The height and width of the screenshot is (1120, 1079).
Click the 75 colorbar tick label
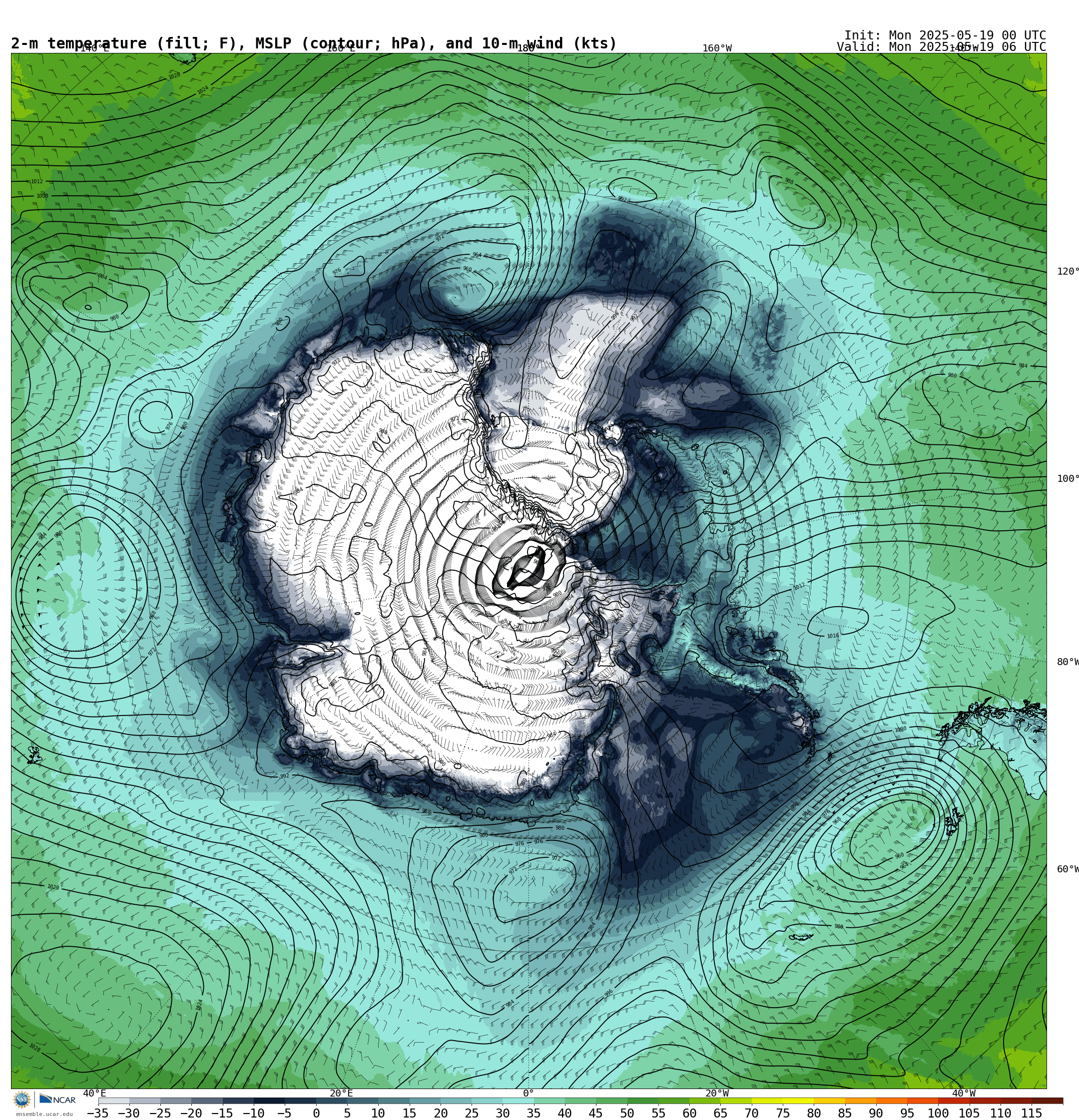click(783, 1113)
